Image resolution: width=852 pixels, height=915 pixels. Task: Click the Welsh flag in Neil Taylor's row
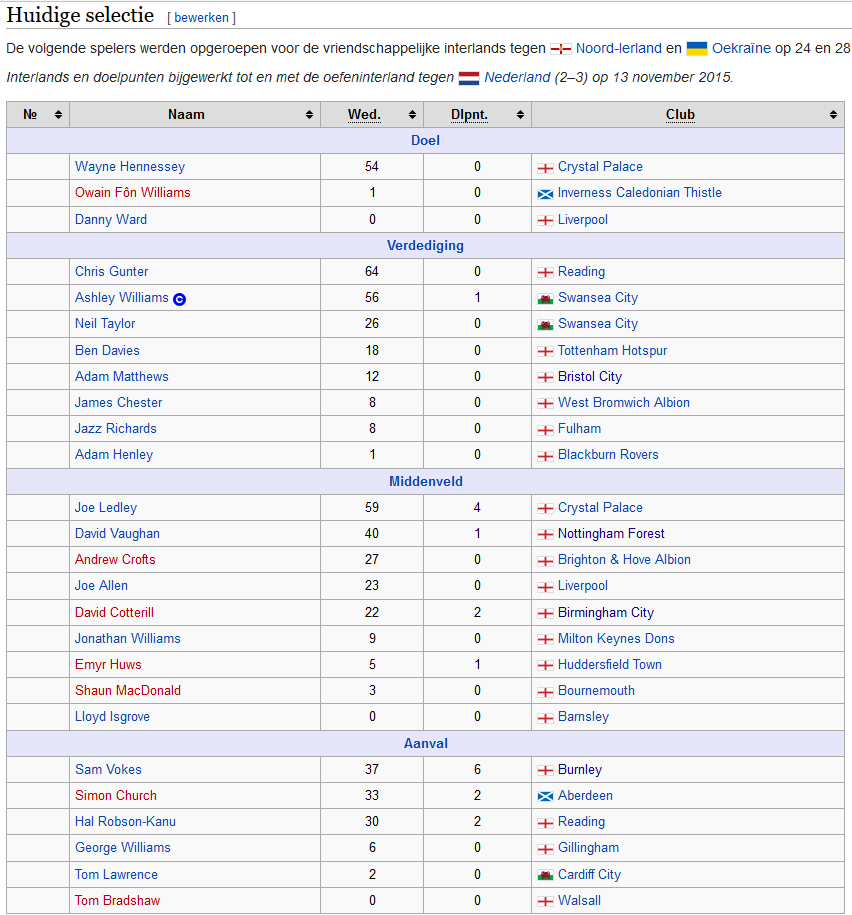pos(545,324)
